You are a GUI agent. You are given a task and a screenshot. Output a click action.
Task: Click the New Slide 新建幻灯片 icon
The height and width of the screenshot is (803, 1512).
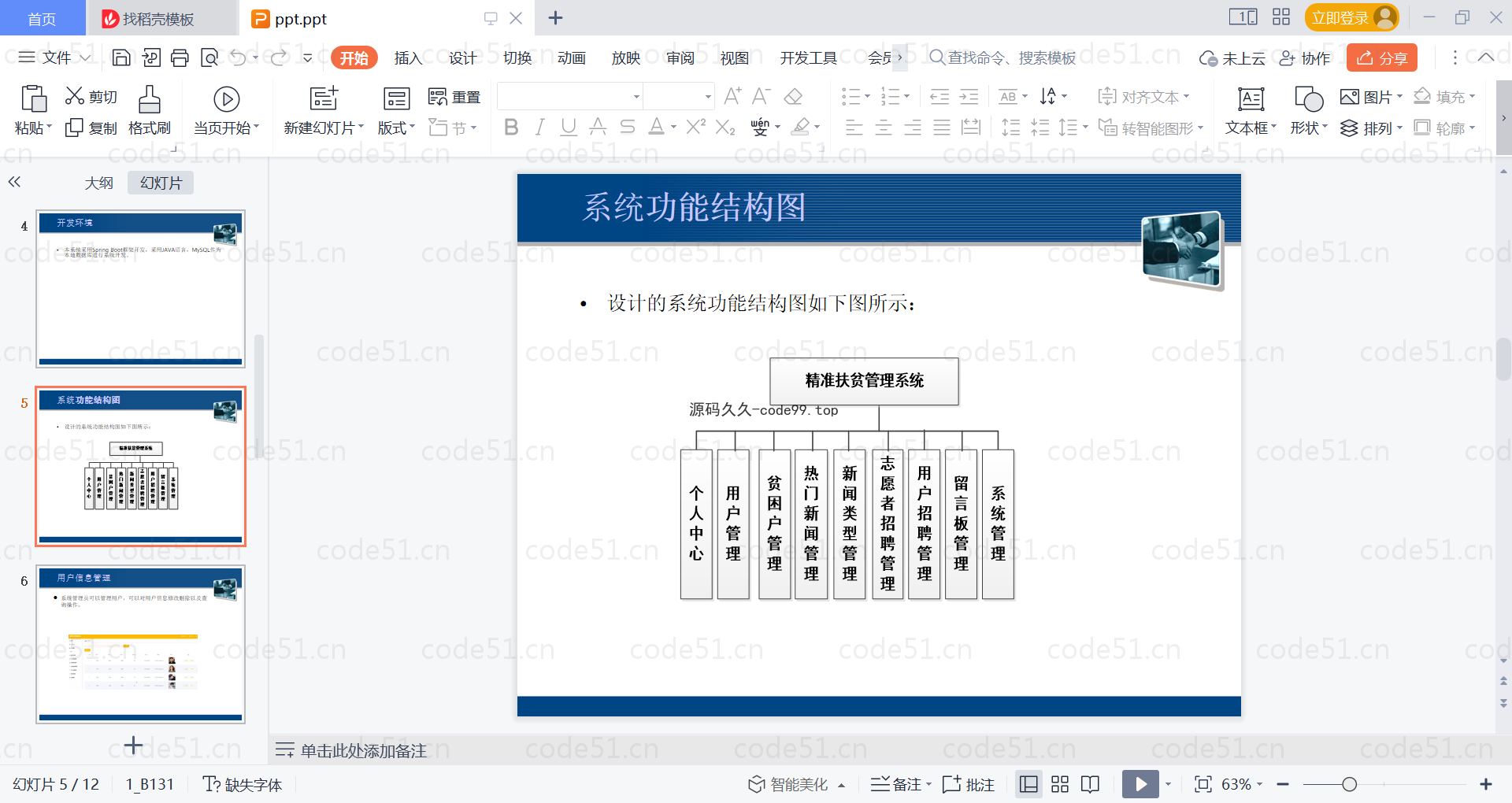click(324, 98)
